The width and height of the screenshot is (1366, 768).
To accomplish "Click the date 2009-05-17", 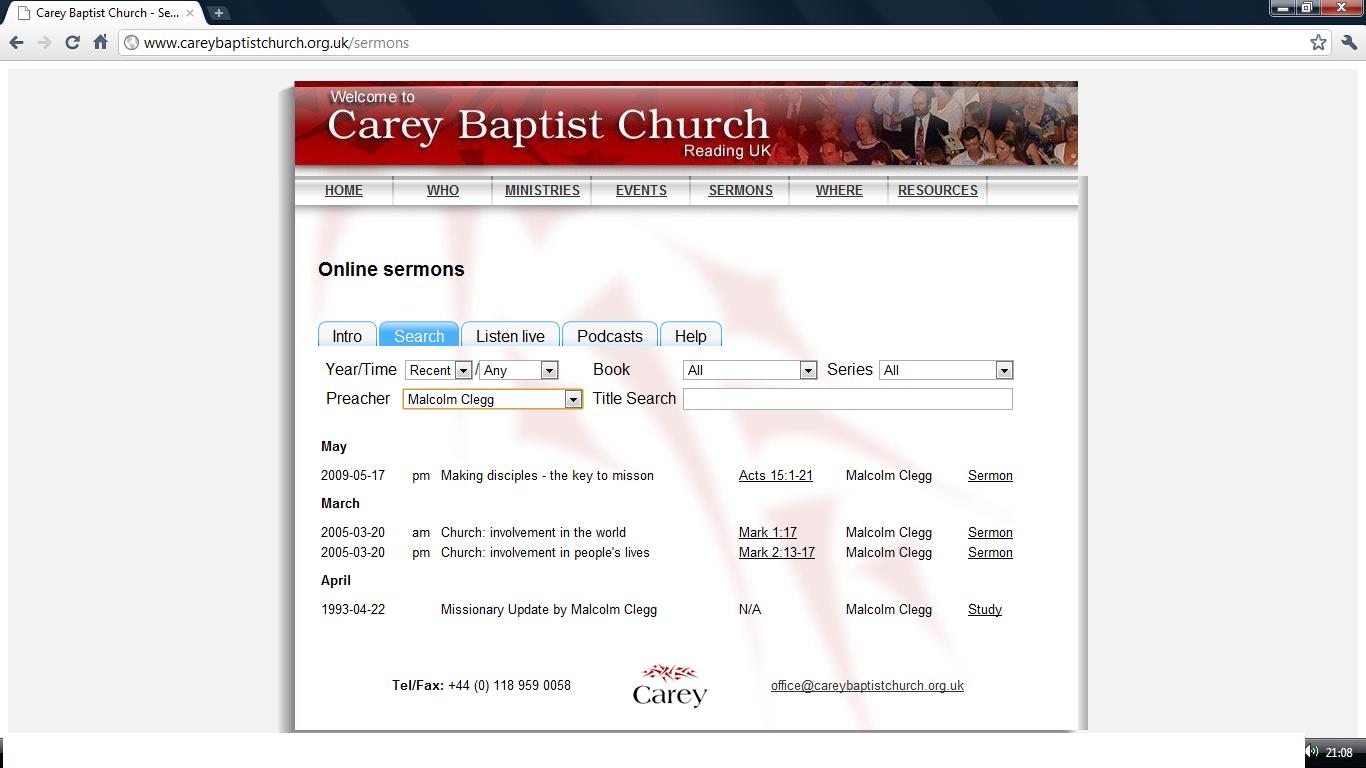I will tap(352, 476).
